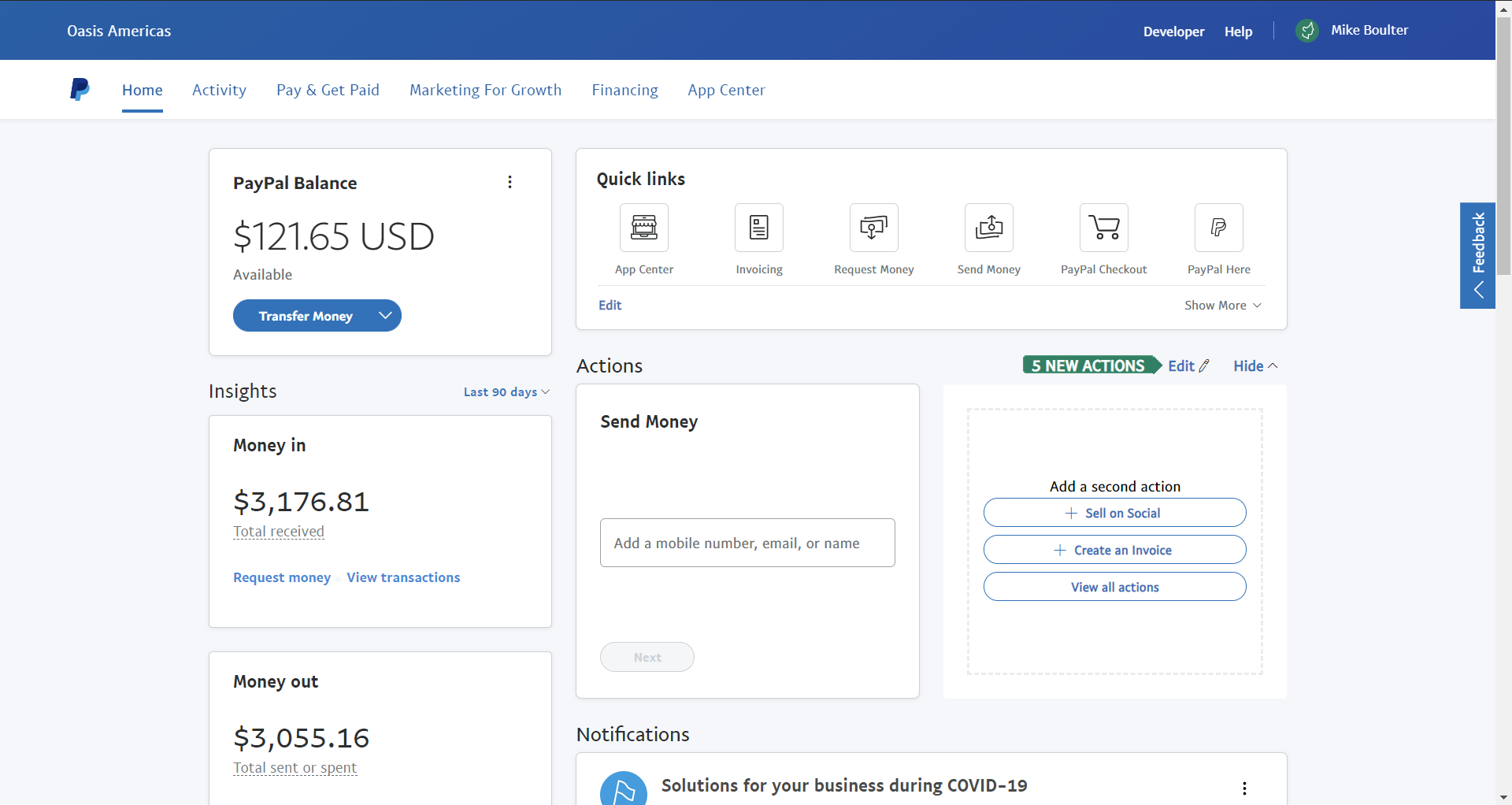Open the Request Money quick link icon

[874, 228]
